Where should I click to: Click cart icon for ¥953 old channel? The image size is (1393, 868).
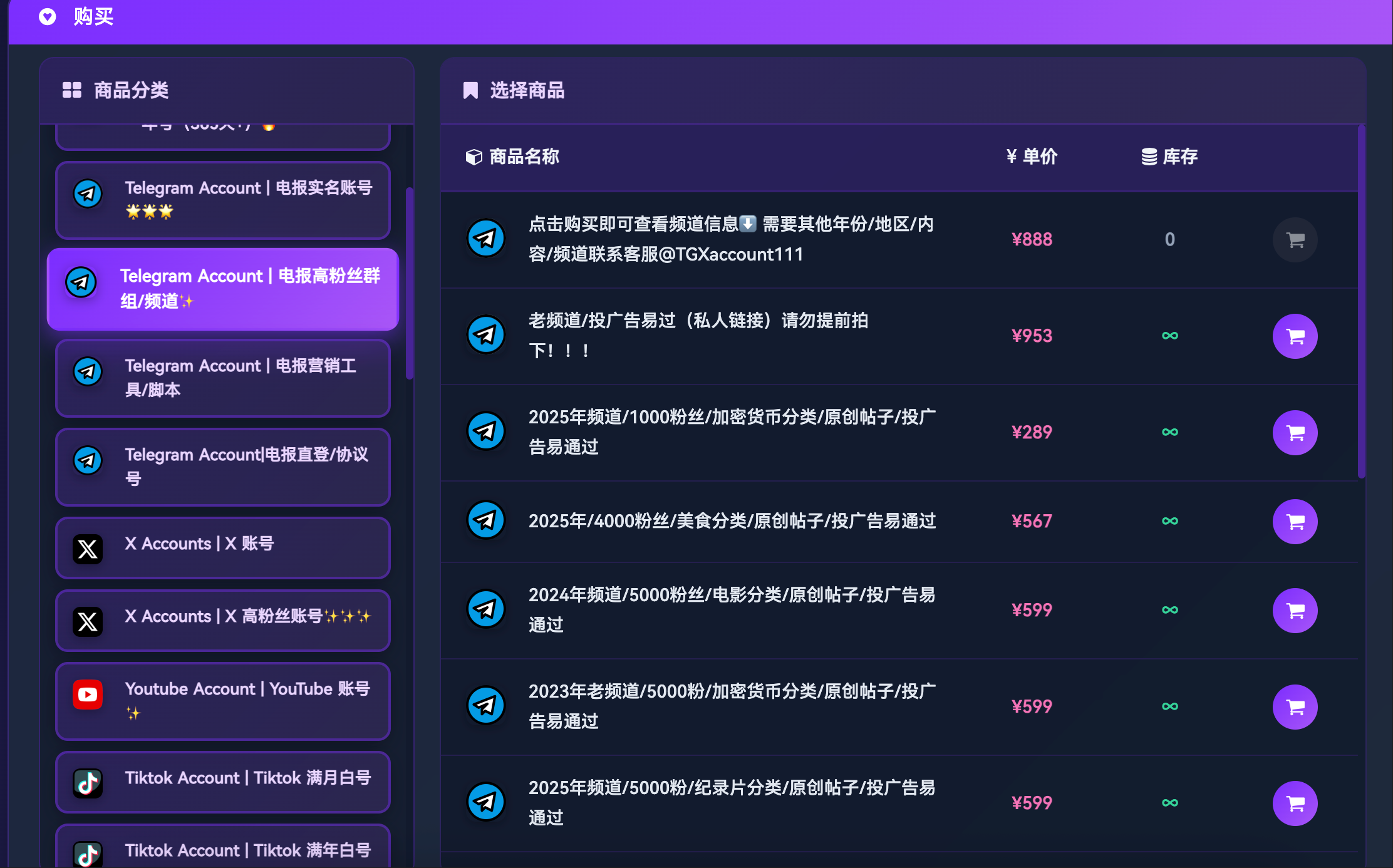(x=1295, y=336)
